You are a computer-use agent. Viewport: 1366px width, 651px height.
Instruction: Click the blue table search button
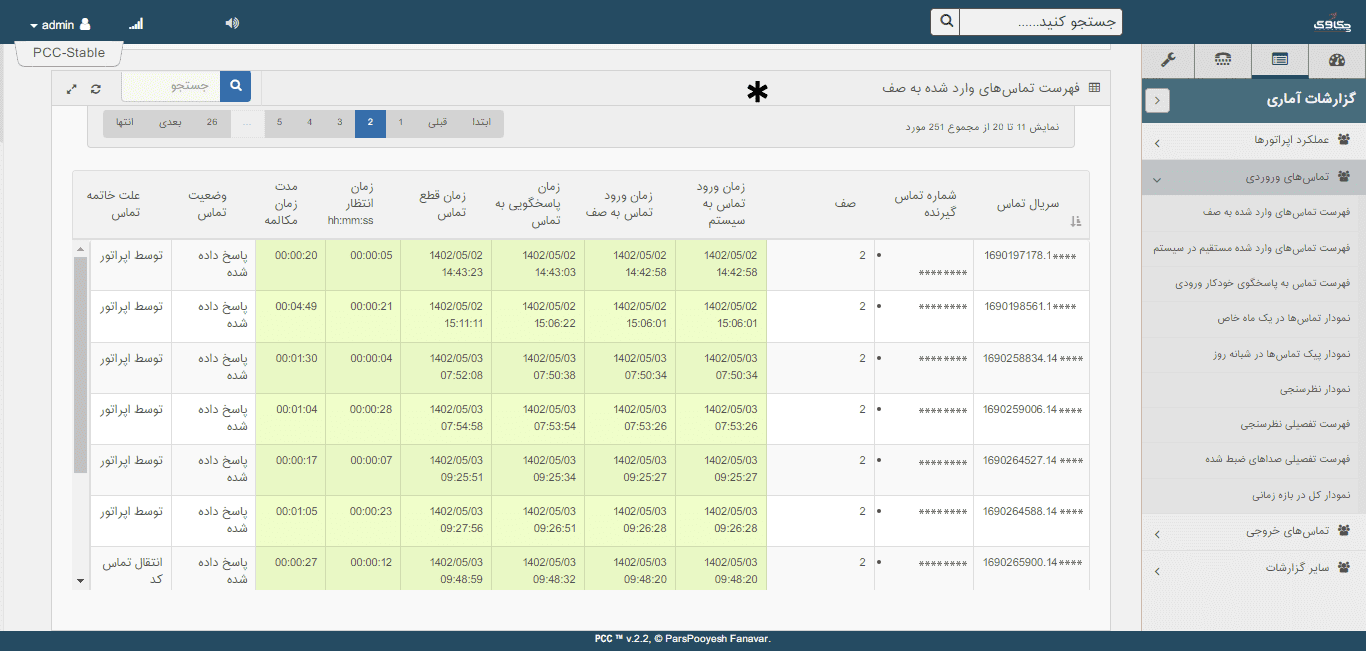[236, 86]
